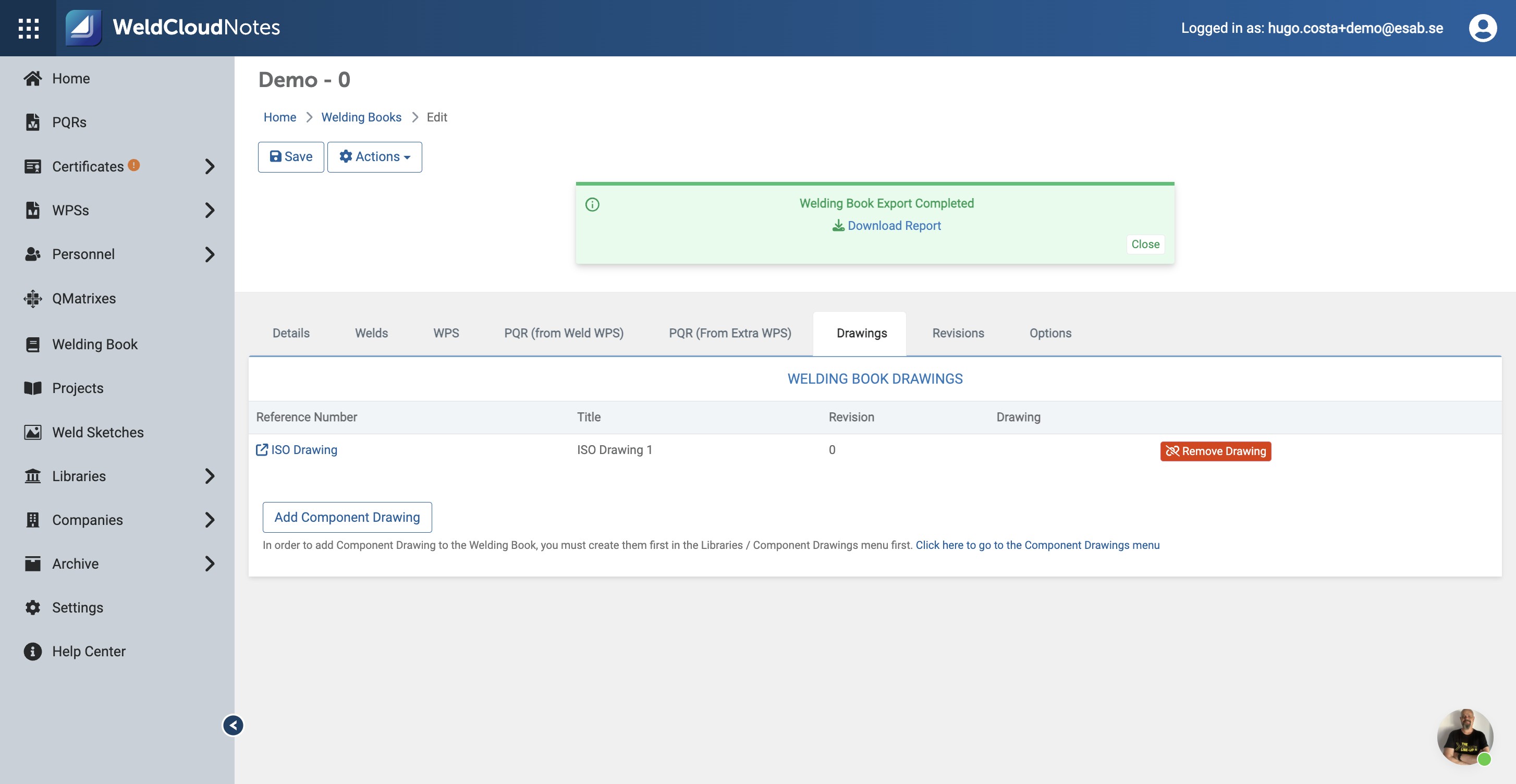Click the info icon in export notification
Image resolution: width=1516 pixels, height=784 pixels.
(592, 204)
